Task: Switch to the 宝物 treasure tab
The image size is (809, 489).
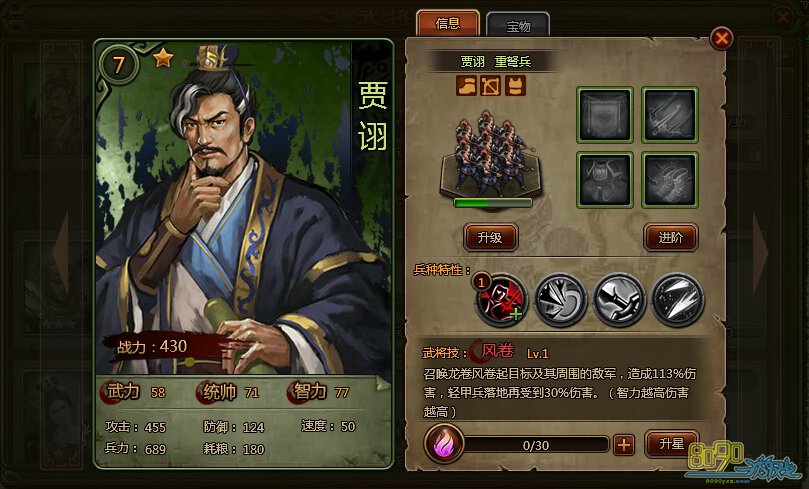Action: [x=518, y=25]
